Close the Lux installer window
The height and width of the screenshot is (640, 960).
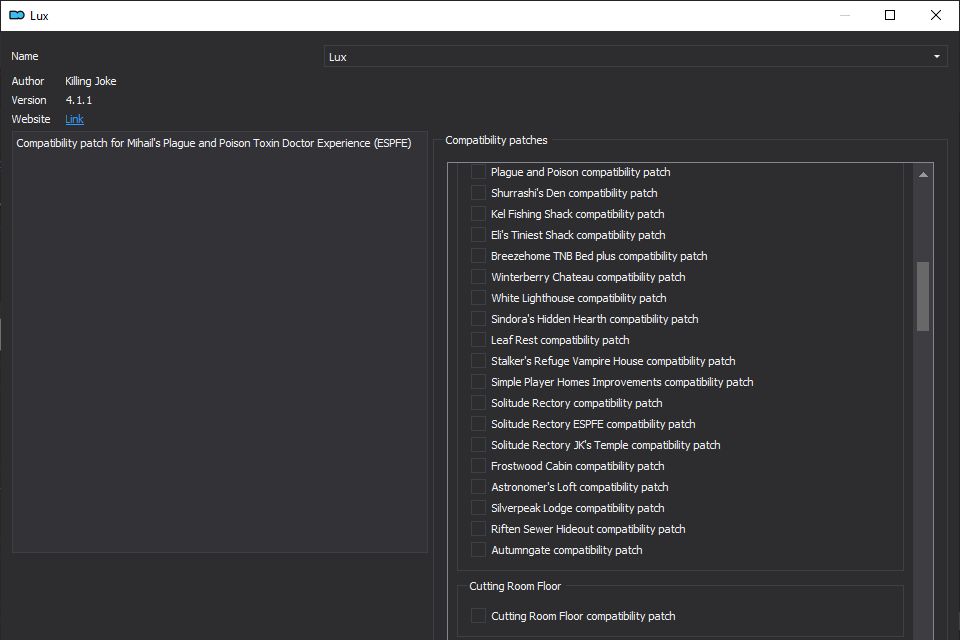[x=936, y=15]
